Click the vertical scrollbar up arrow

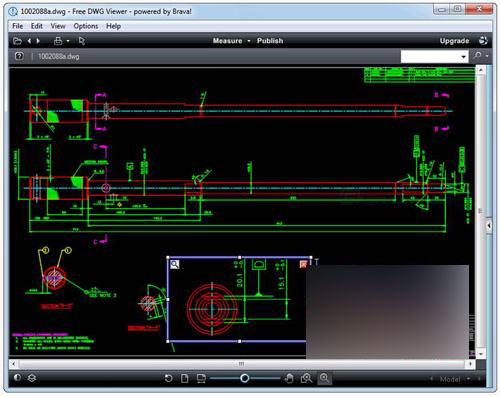(481, 70)
